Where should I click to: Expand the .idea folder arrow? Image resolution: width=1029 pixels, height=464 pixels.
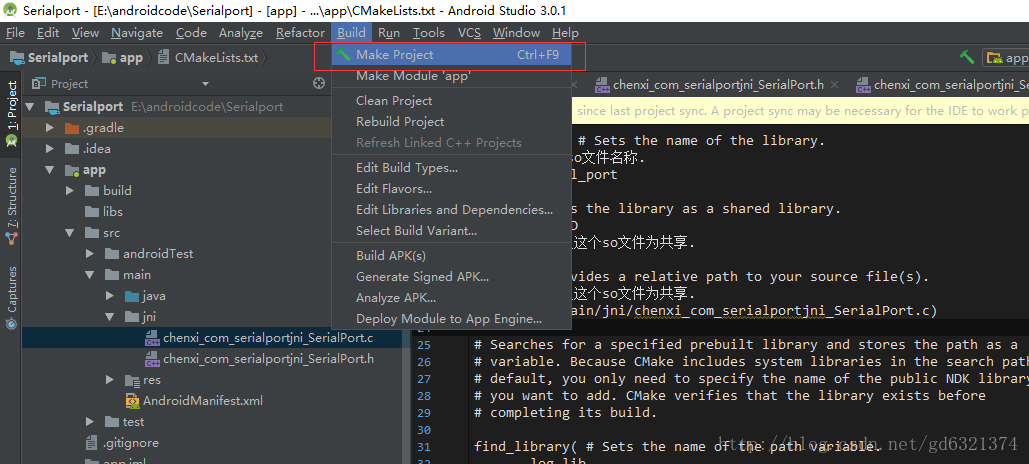point(50,148)
